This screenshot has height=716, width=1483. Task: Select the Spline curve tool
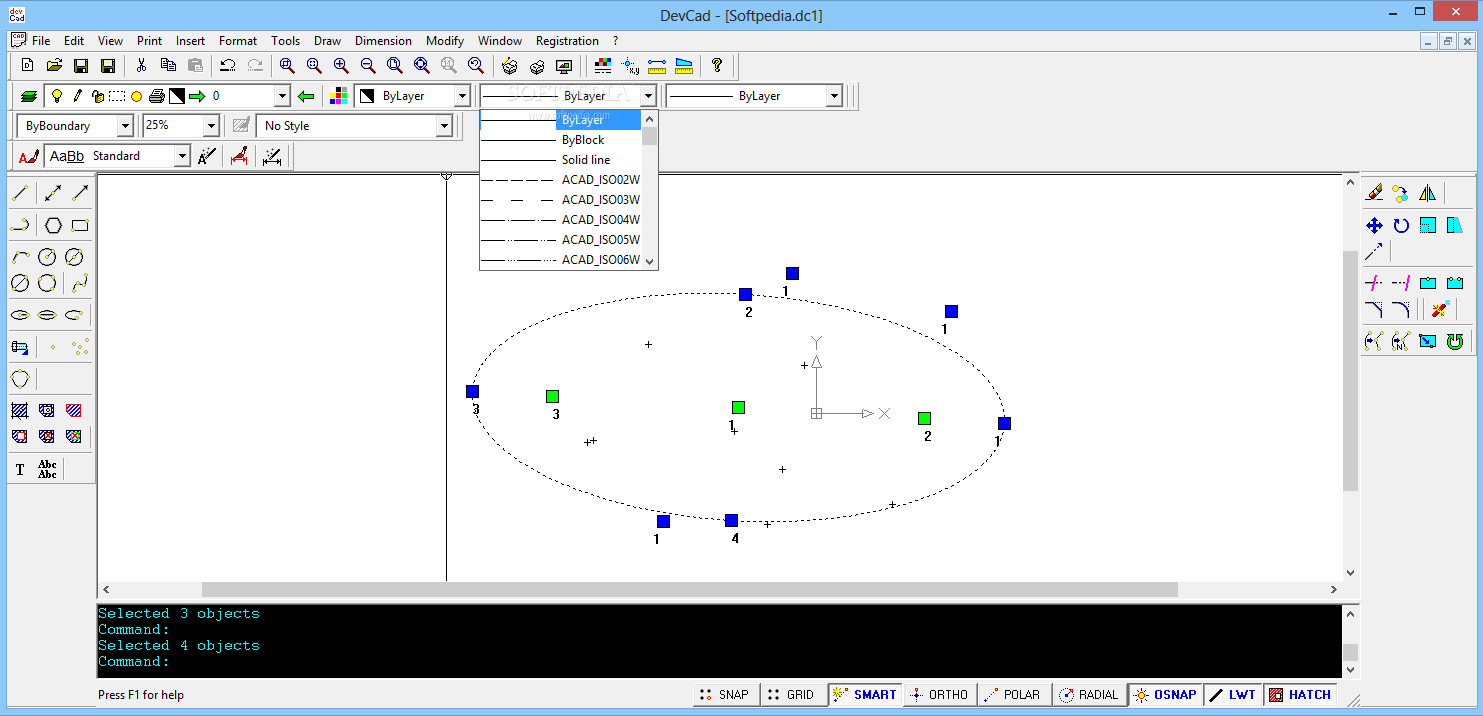(80, 284)
